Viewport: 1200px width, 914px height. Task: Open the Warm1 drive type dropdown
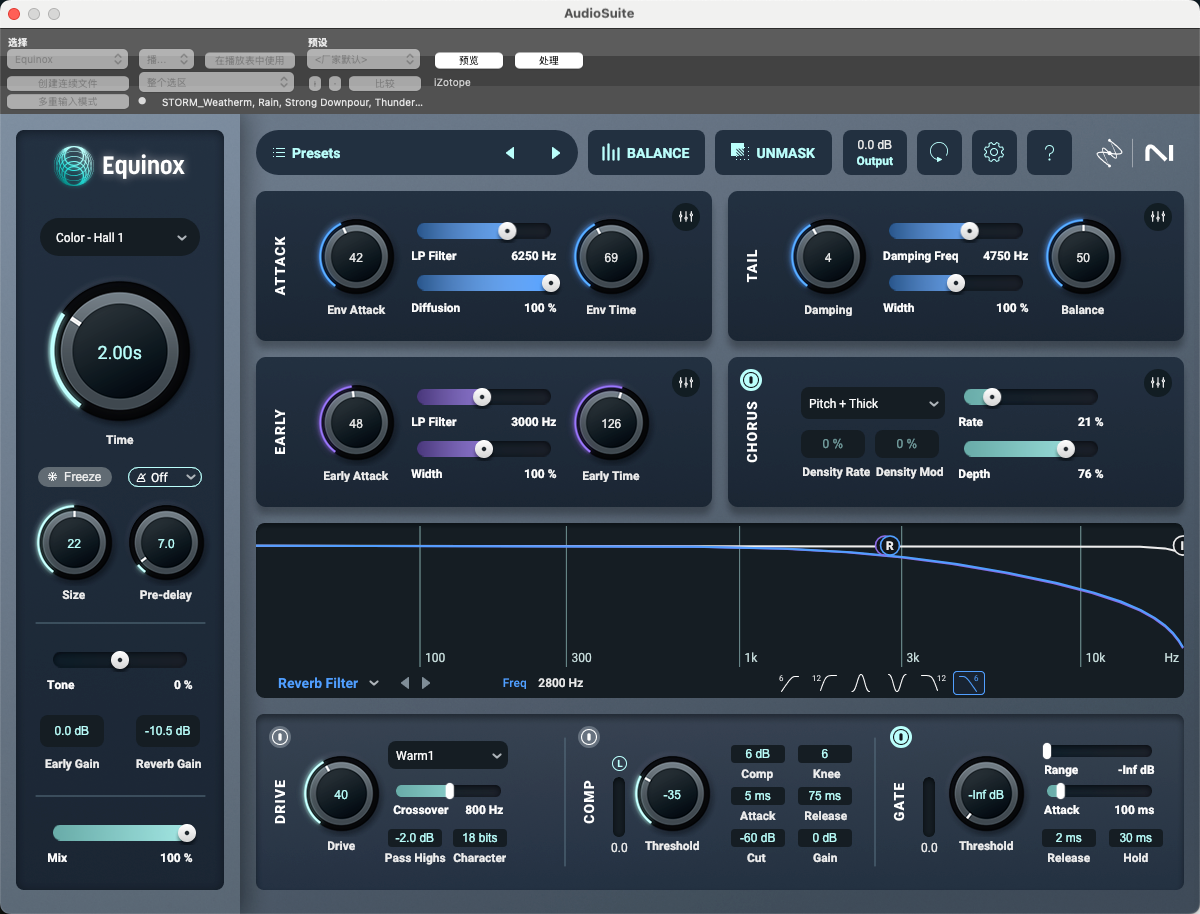(x=447, y=756)
